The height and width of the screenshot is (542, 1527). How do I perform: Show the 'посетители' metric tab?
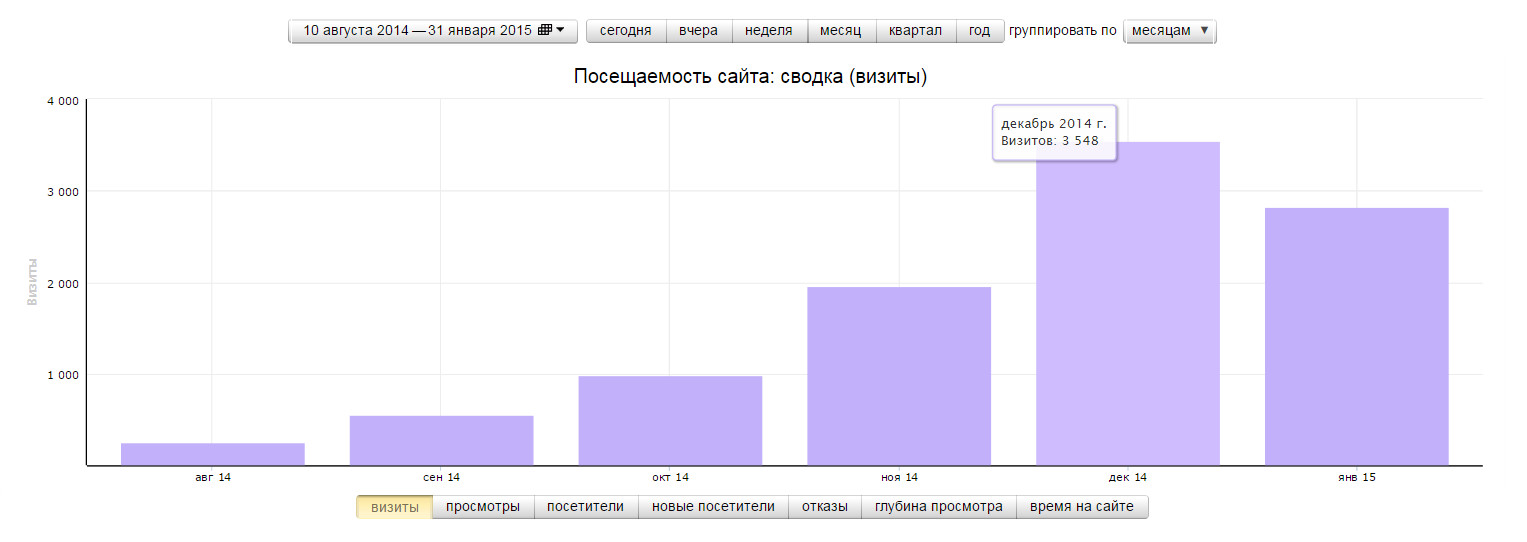coord(585,507)
